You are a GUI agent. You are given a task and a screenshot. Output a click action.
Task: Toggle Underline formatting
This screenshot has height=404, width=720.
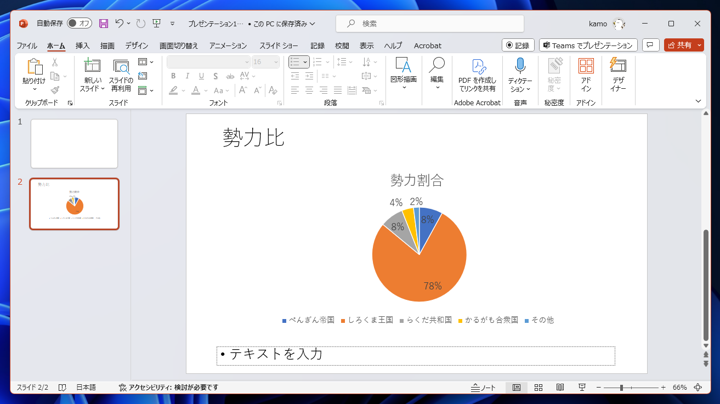pyautogui.click(x=201, y=76)
